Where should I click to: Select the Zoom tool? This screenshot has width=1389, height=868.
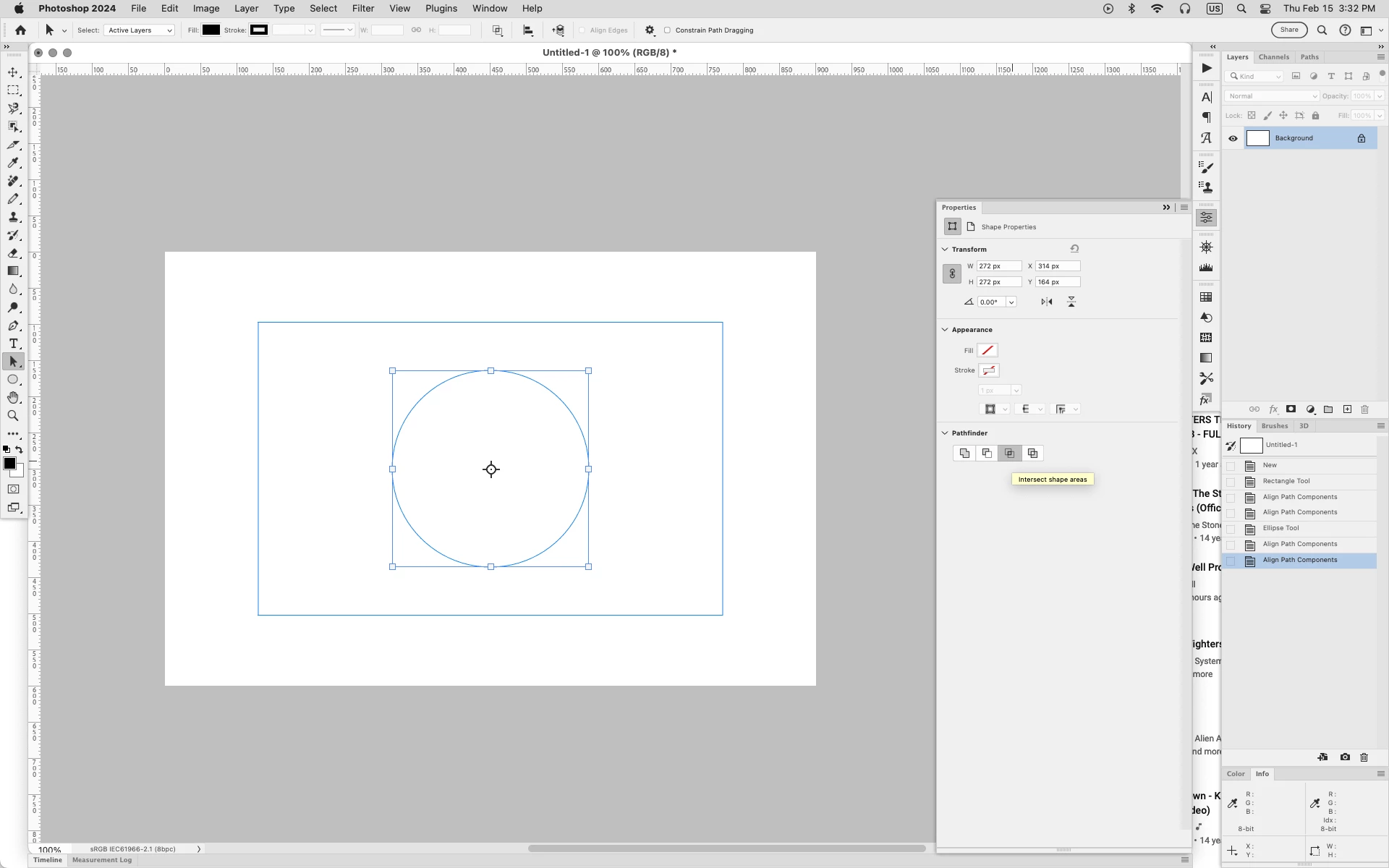click(13, 416)
